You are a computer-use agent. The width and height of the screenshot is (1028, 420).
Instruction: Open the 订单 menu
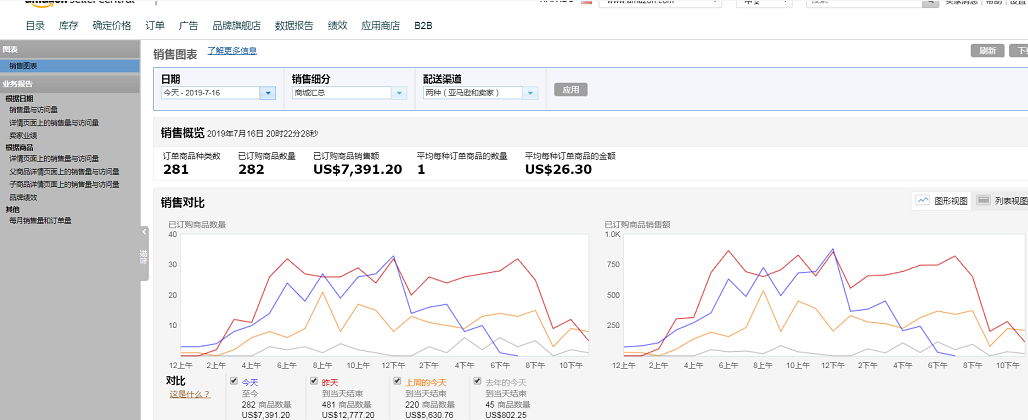tap(155, 26)
